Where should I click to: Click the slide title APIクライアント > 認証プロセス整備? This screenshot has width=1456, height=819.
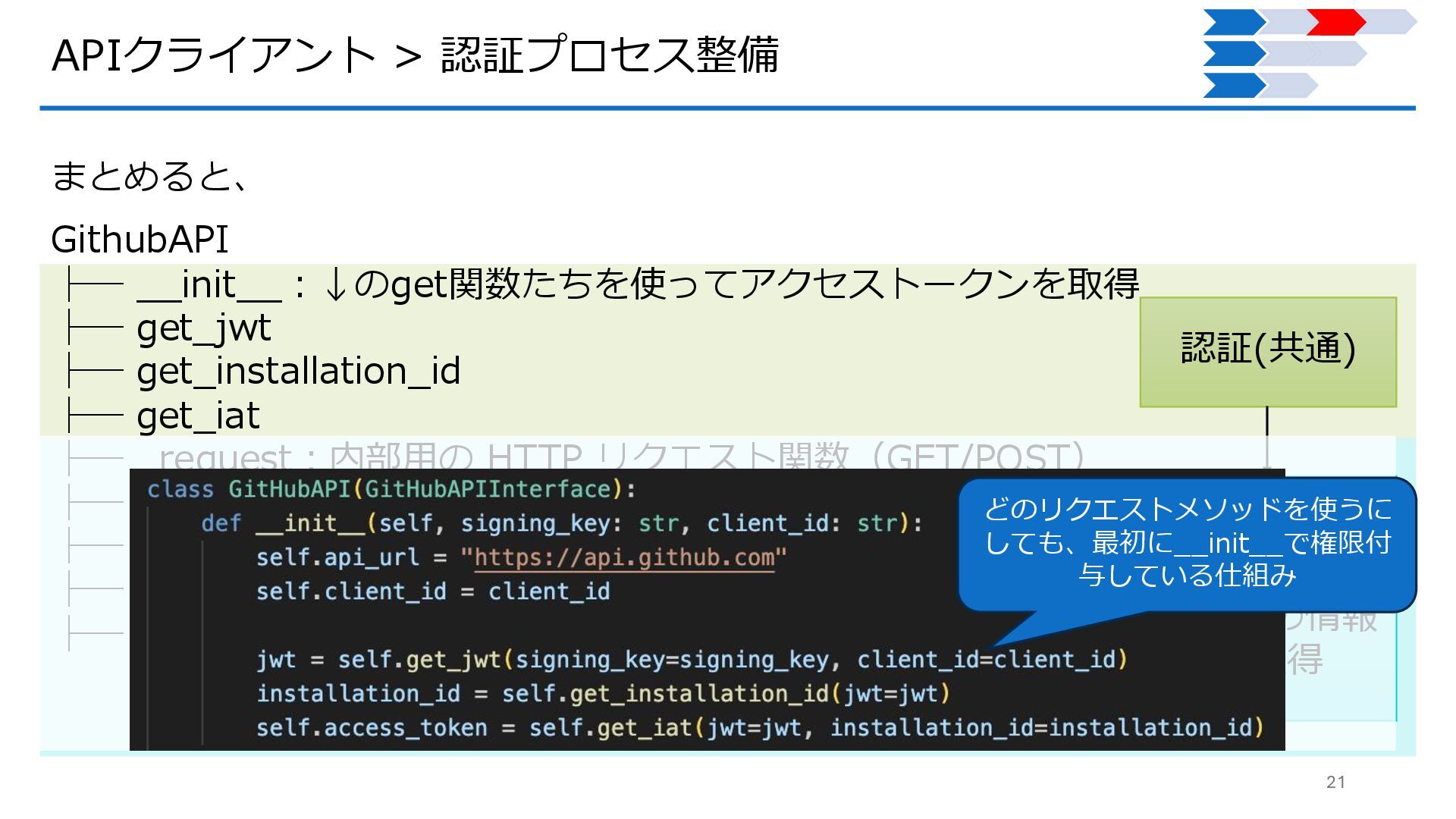[415, 55]
